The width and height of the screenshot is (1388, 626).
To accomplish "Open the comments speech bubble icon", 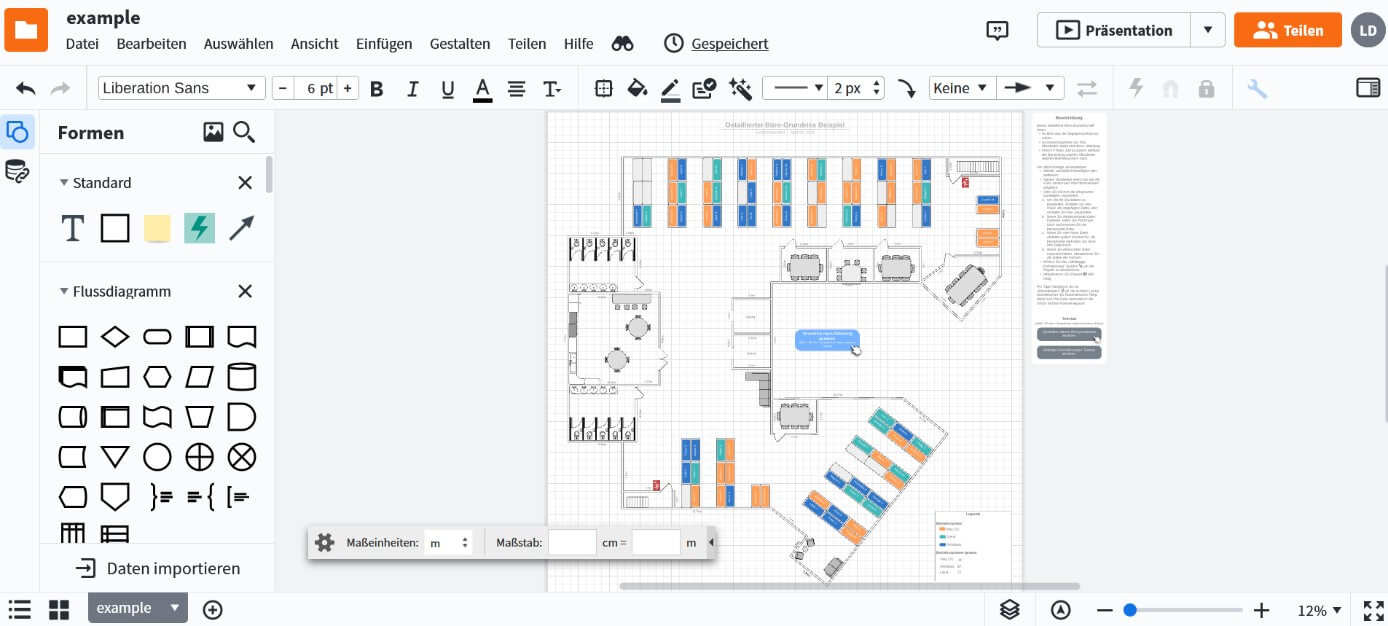I will tap(997, 30).
